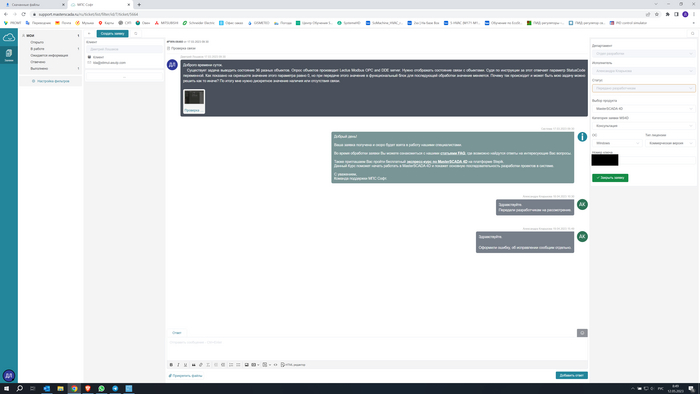Select the В работе filter
This screenshot has width=700, height=394.
tap(38, 49)
